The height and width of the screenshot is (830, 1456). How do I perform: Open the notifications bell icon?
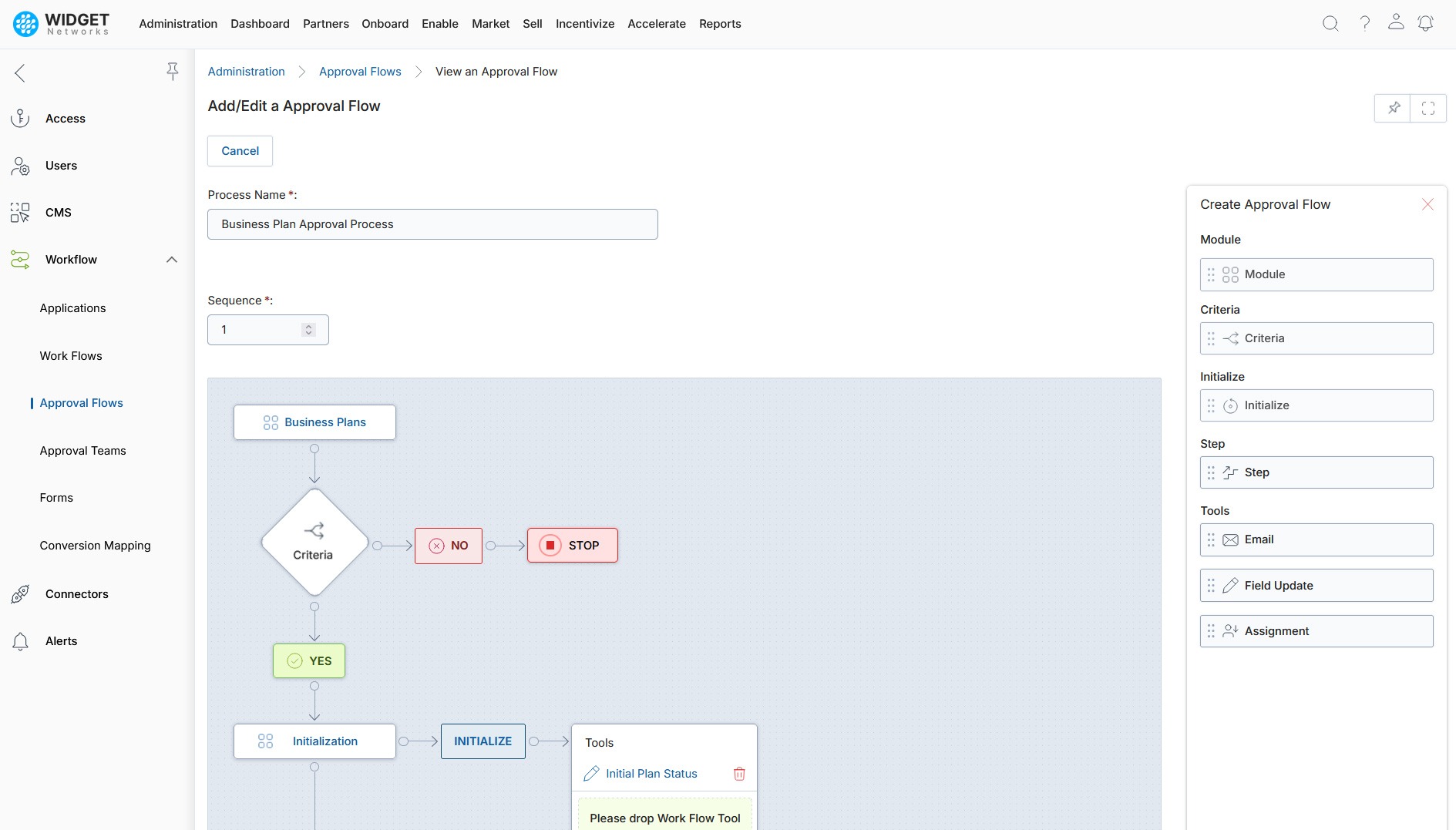click(1425, 24)
